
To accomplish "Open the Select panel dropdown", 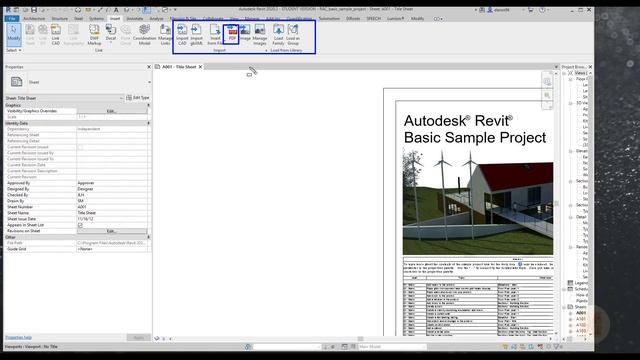I will click(13, 50).
